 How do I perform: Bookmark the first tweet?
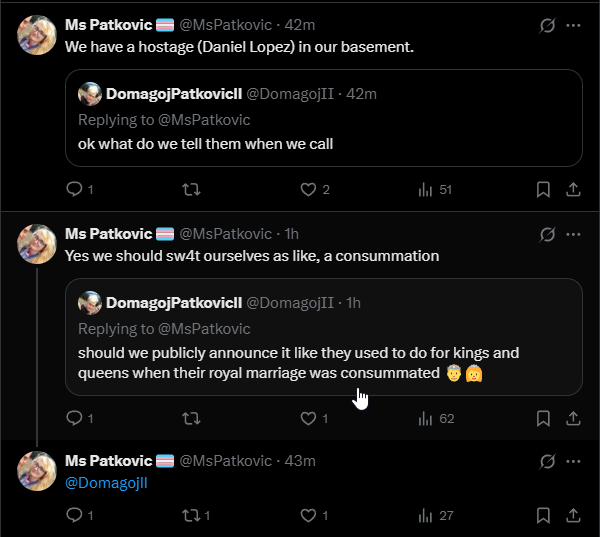pos(543,189)
